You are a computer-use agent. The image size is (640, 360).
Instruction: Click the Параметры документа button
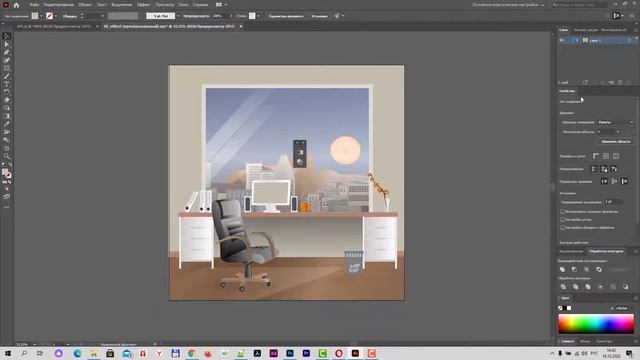(x=286, y=16)
